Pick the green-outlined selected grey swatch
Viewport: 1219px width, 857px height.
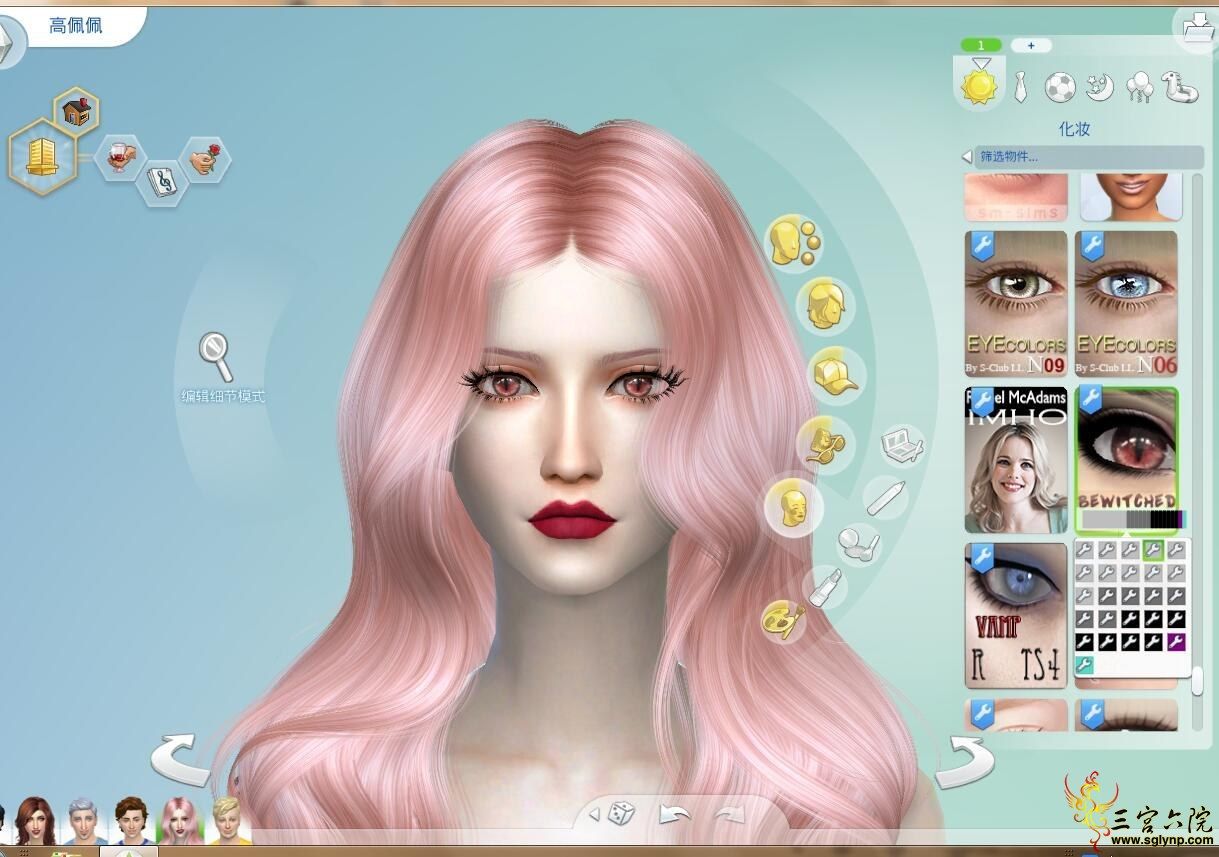pyautogui.click(x=1153, y=550)
